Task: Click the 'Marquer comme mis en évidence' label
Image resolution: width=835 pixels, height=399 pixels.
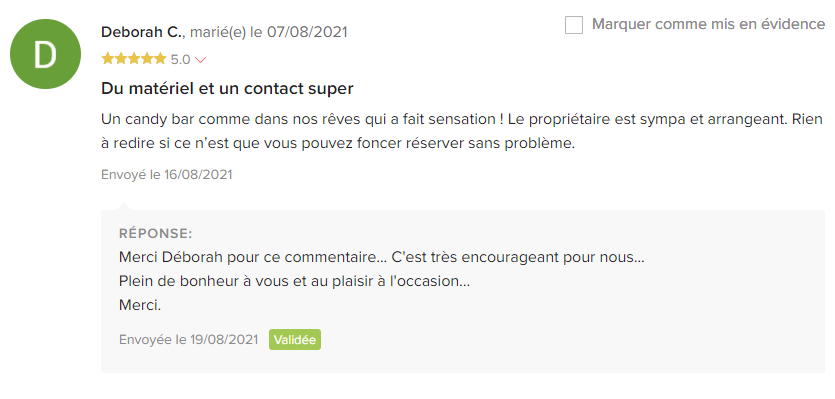Action: pyautogui.click(x=708, y=25)
